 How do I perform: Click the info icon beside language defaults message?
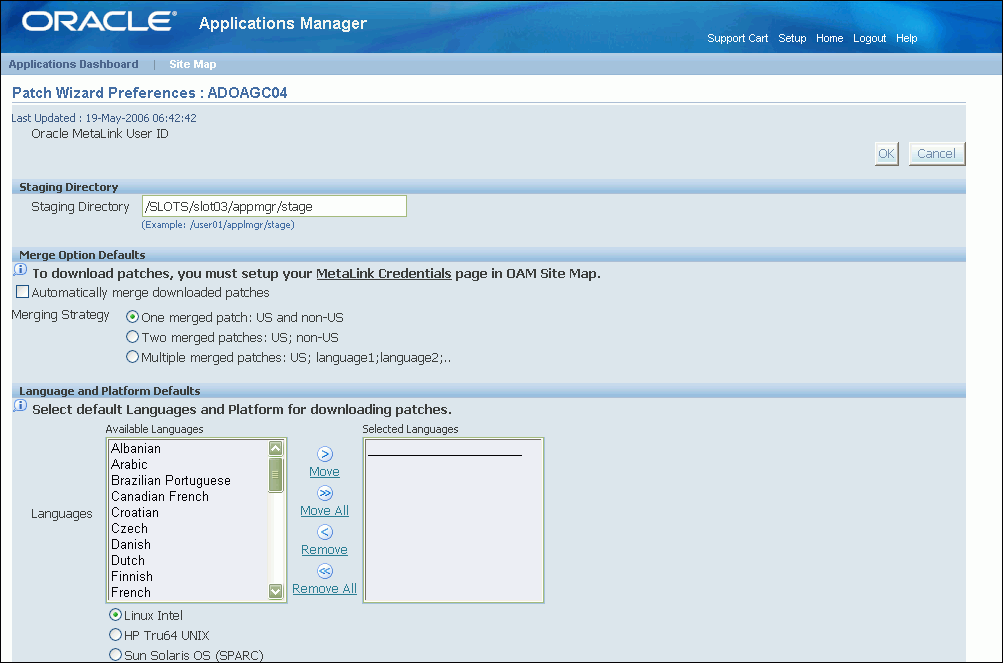point(20,406)
